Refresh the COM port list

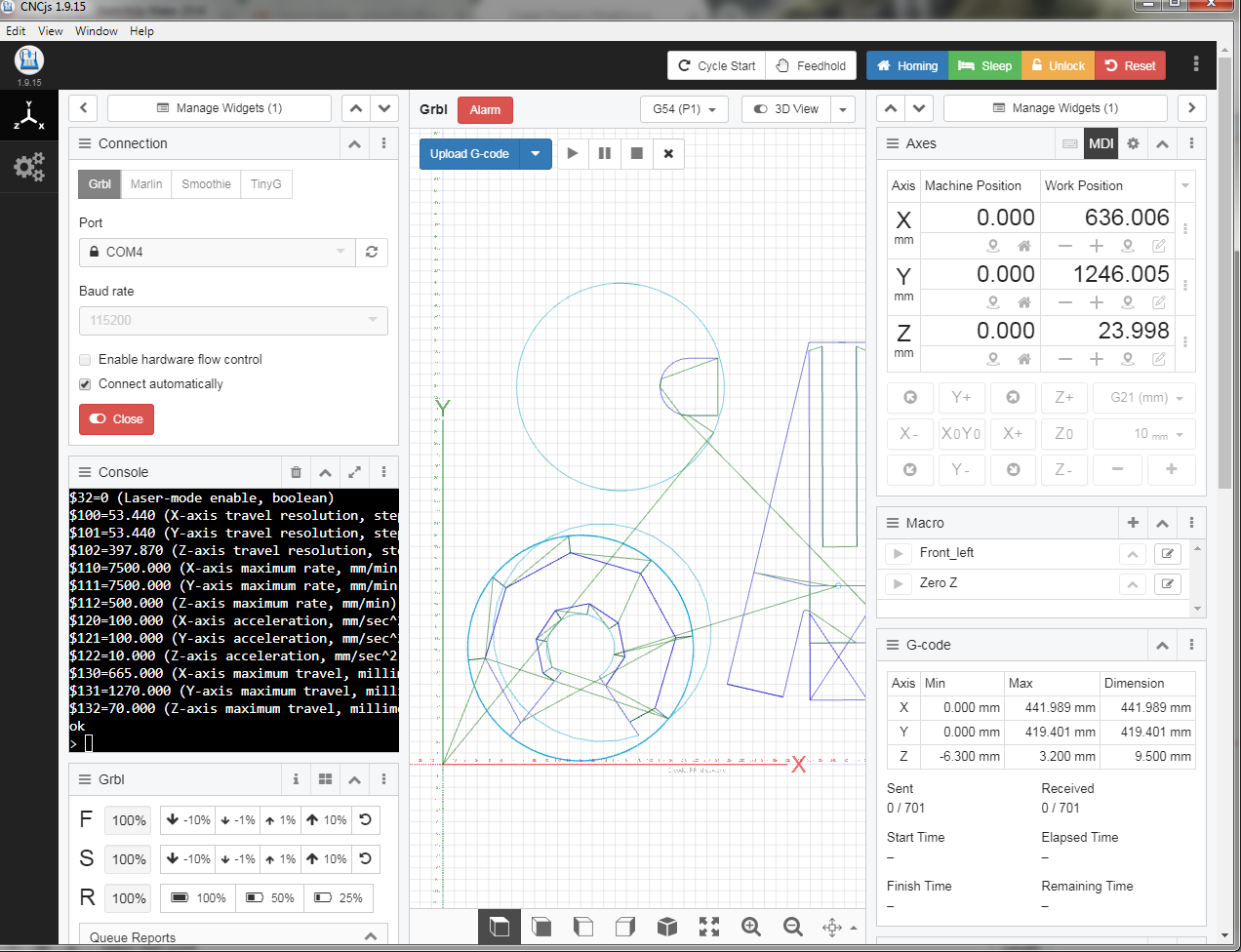[372, 252]
